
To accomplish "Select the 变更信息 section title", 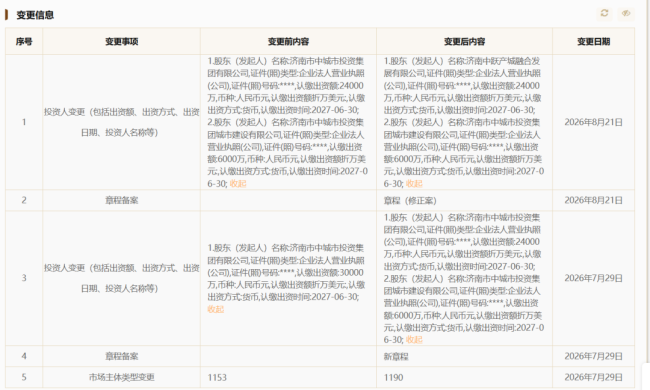I will (35, 15).
